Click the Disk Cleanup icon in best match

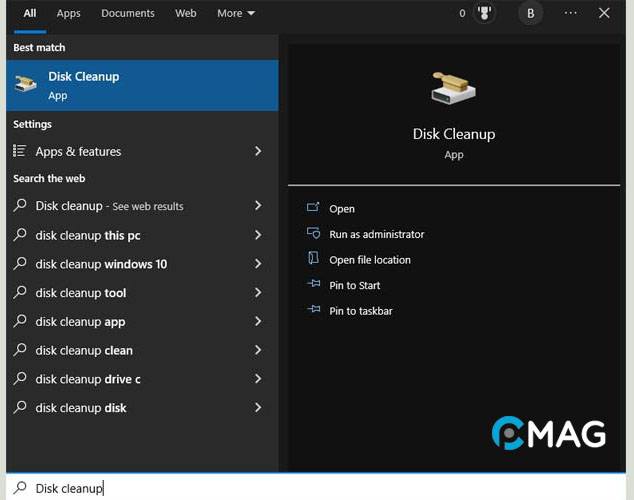coord(26,85)
